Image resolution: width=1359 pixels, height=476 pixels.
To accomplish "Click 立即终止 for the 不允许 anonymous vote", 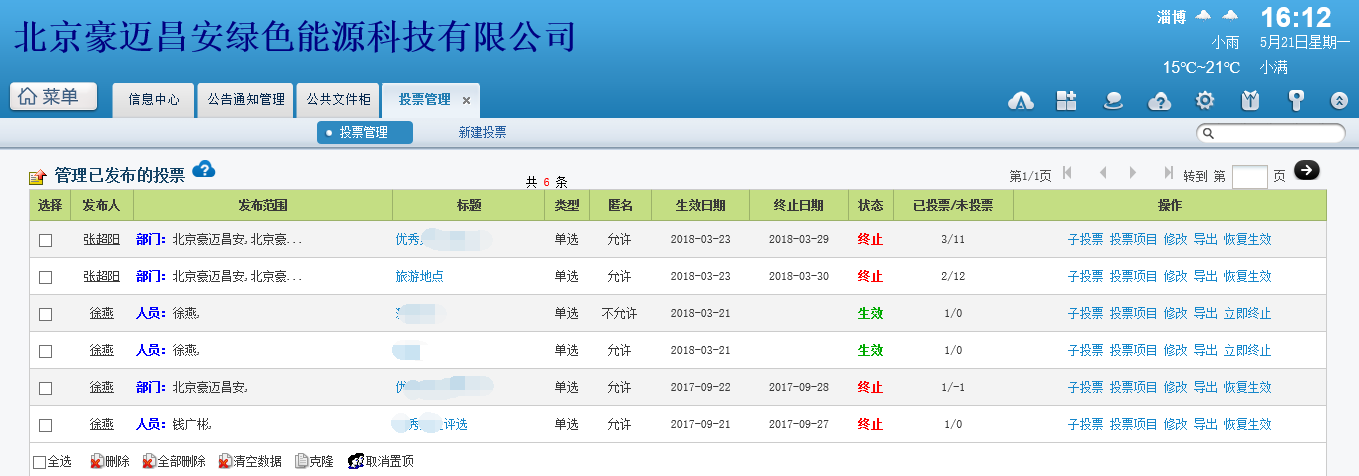I will pos(1247,314).
